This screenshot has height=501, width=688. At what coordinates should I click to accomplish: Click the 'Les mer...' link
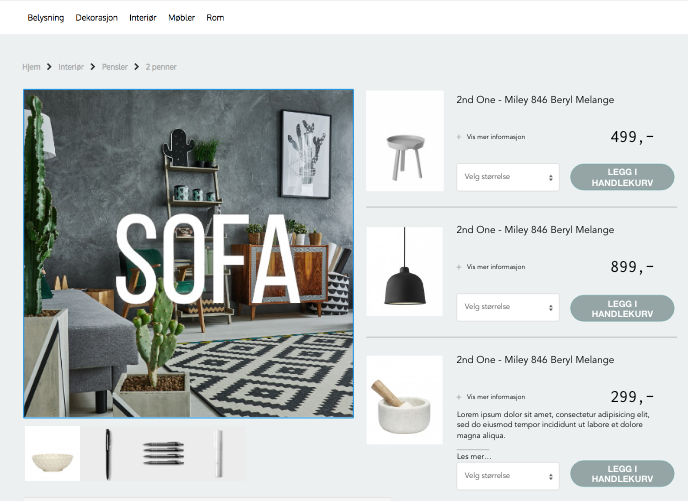(473, 456)
